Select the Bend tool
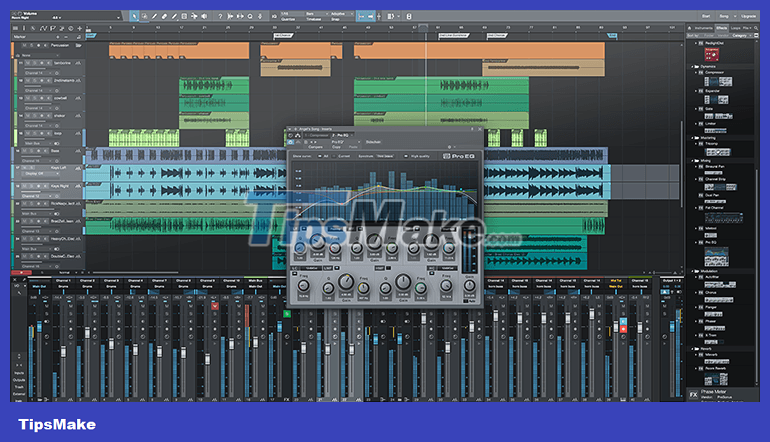This screenshot has width=770, height=442. (194, 16)
